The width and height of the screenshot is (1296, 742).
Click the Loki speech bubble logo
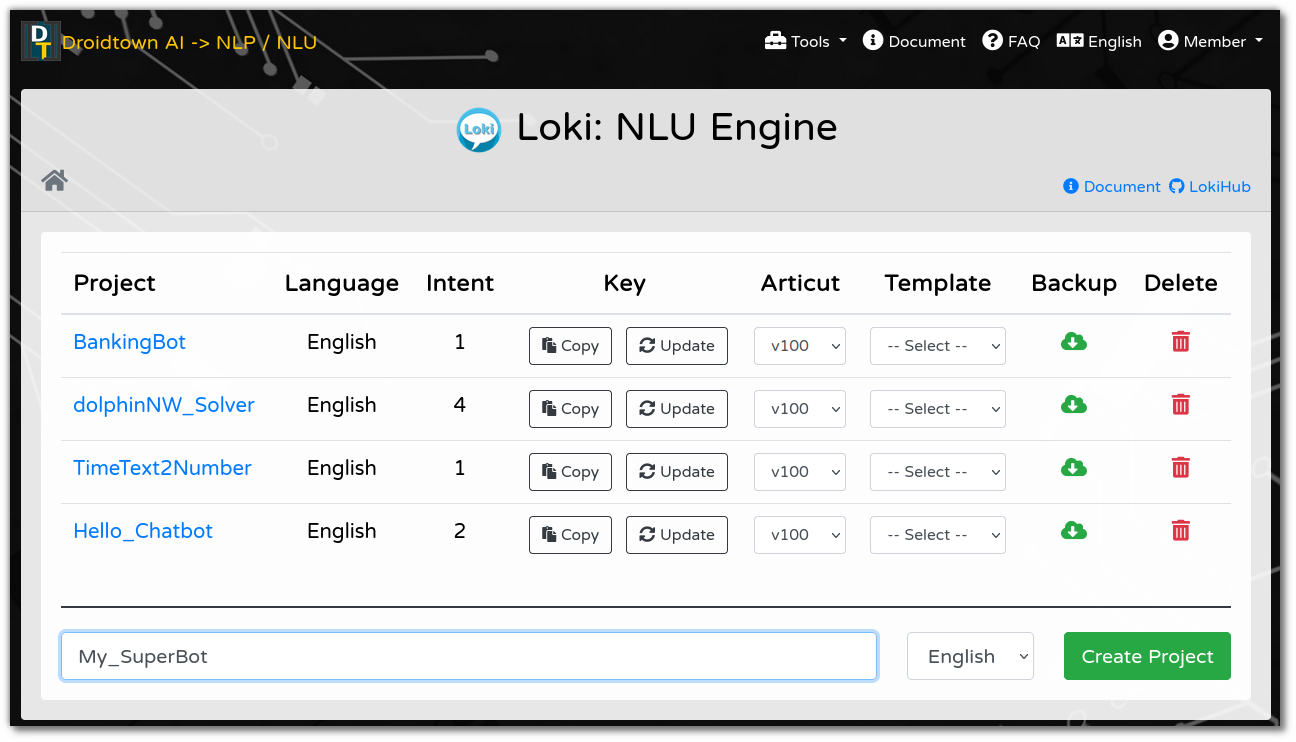tap(478, 129)
